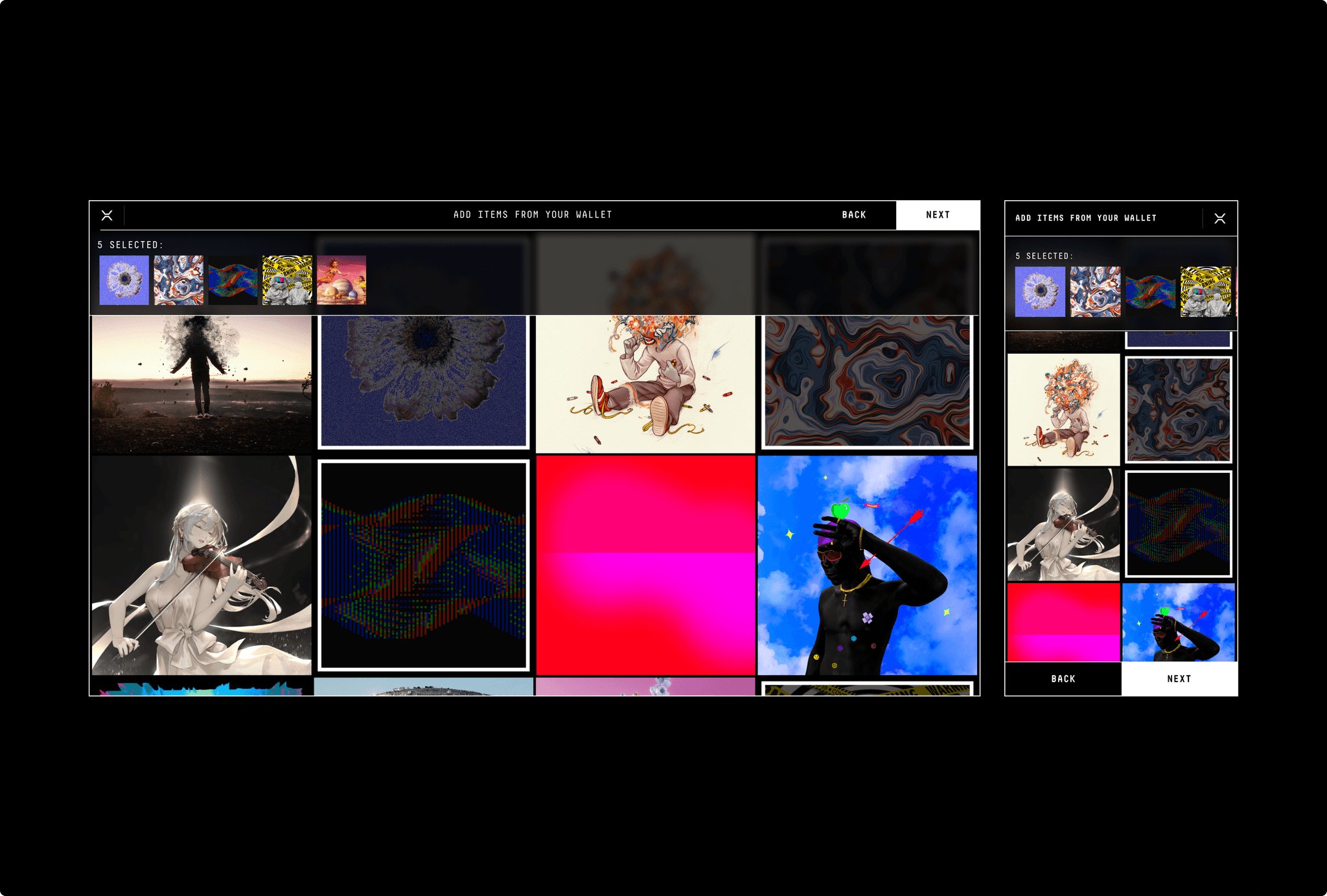Select the violinist girl artwork in main grid
Viewport: 1327px width, 896px height.
[x=202, y=565]
